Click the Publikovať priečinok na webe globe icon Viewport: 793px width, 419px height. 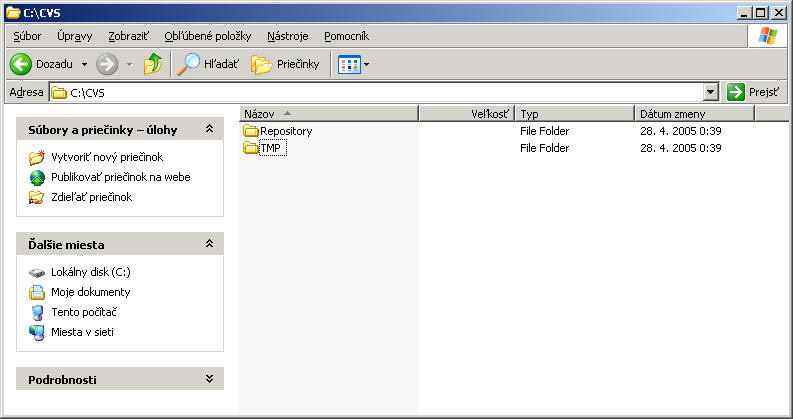[37, 178]
